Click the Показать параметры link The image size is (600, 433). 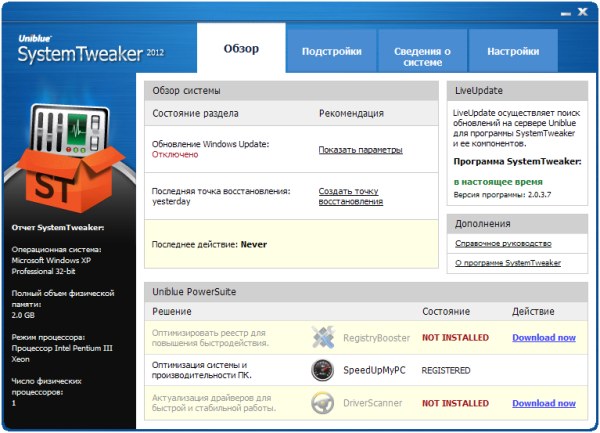(360, 150)
